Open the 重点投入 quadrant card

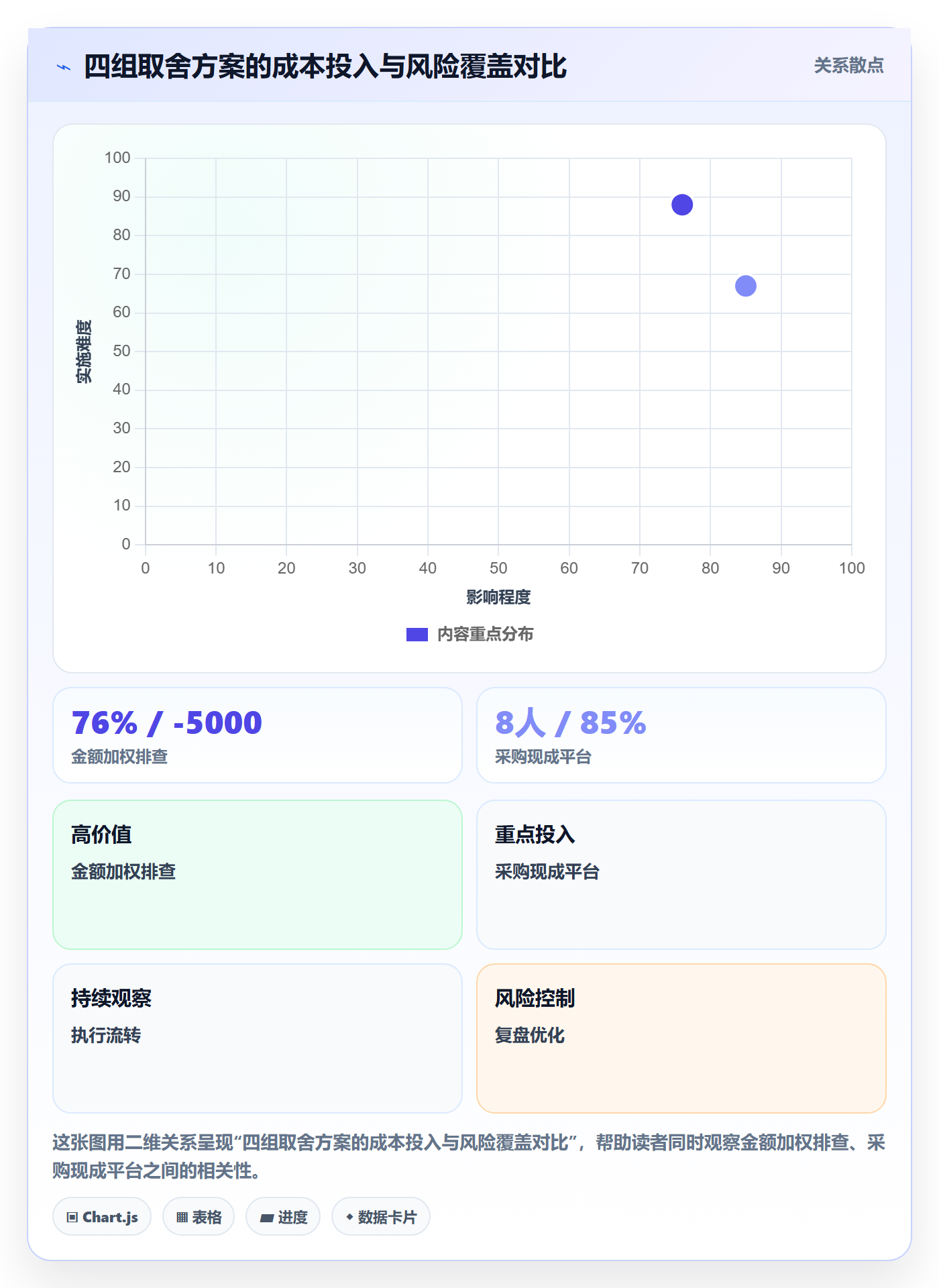tap(681, 875)
